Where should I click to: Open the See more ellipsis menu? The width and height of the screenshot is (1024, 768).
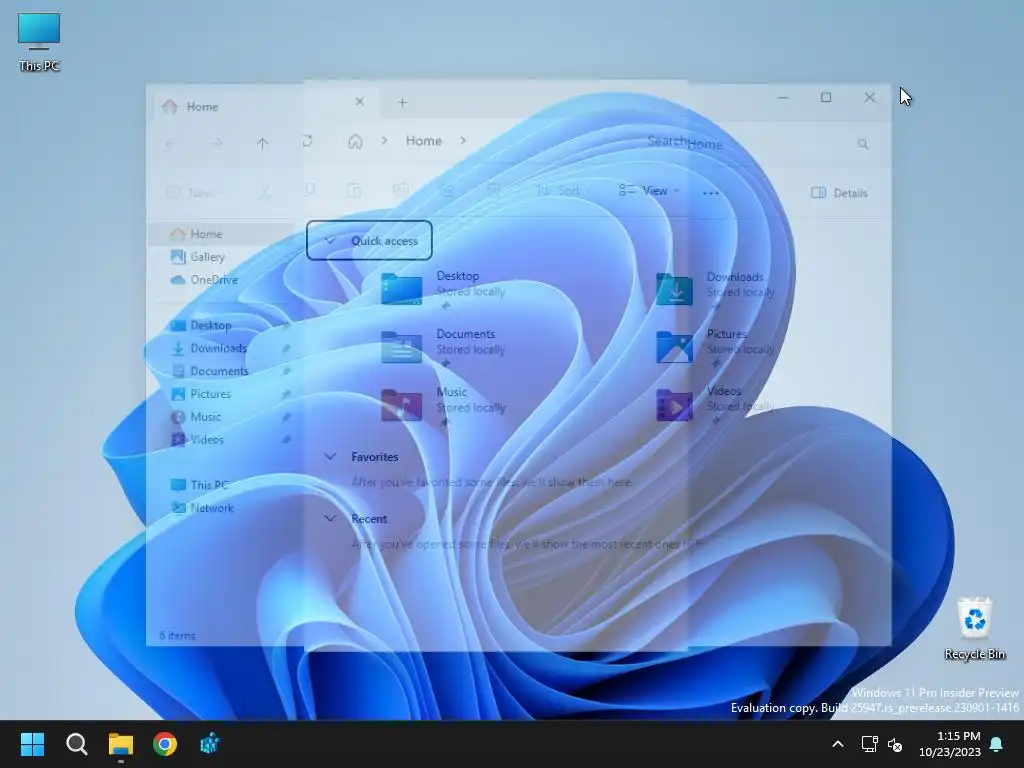[711, 193]
